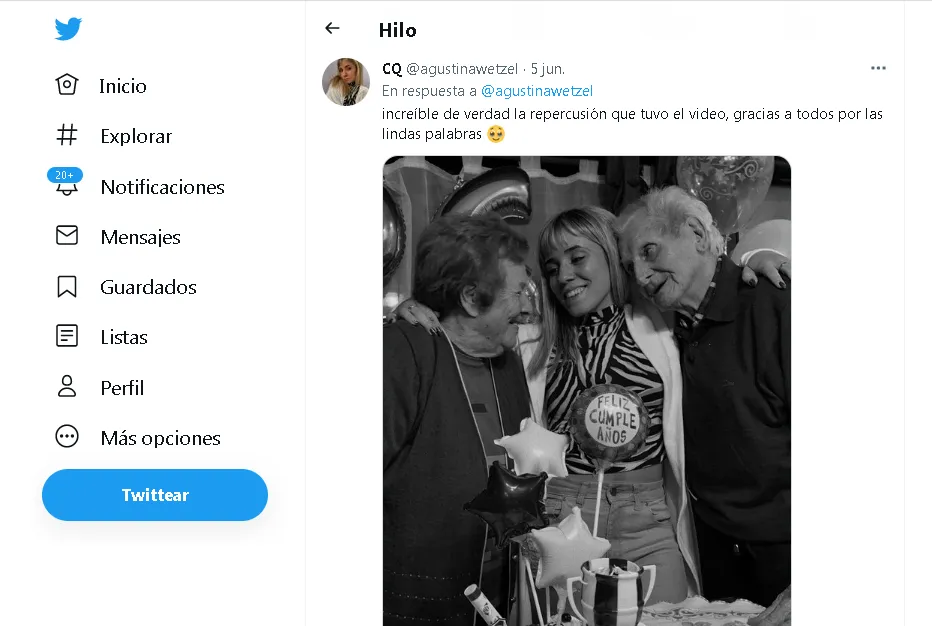Viewport: 932px width, 626px height.
Task: Click the Mensajes envelope icon
Action: (x=67, y=236)
